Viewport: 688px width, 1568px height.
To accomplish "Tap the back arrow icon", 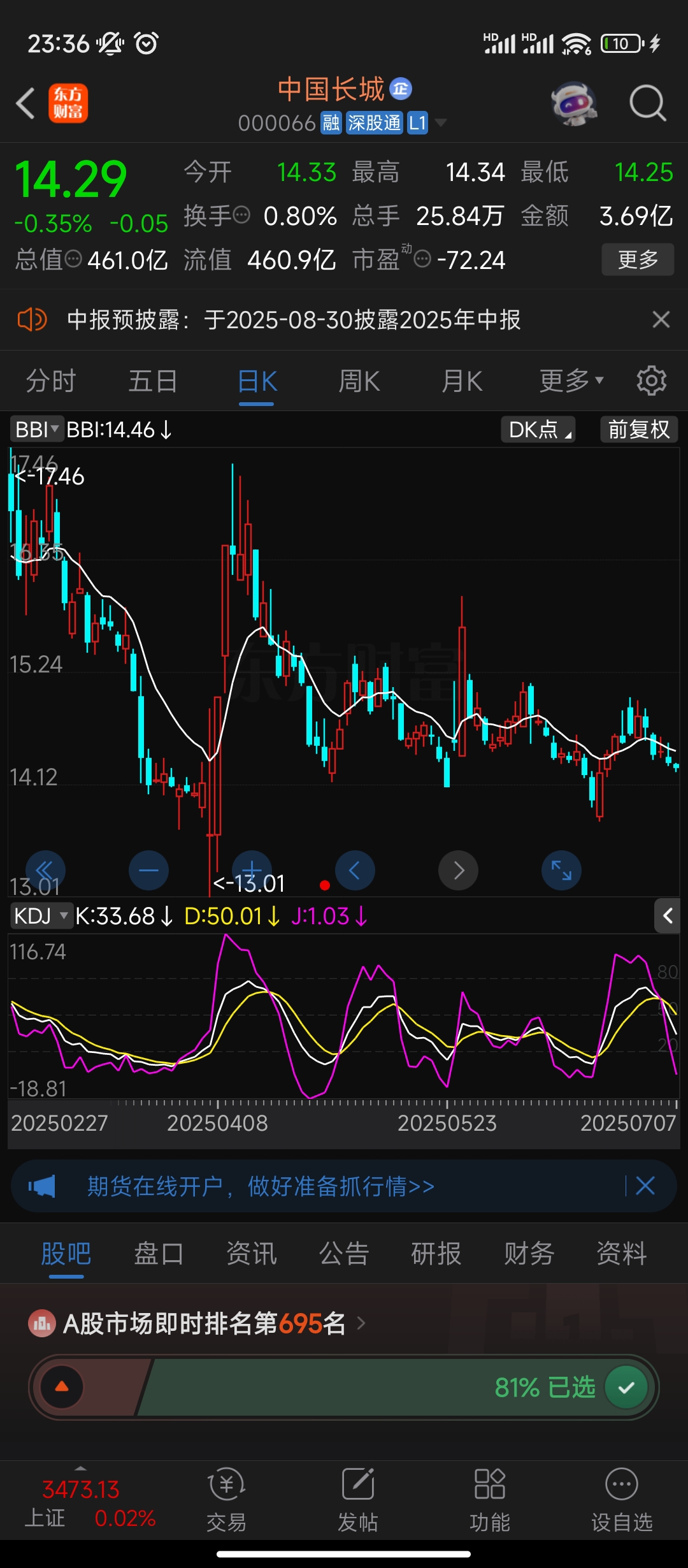I will click(25, 103).
